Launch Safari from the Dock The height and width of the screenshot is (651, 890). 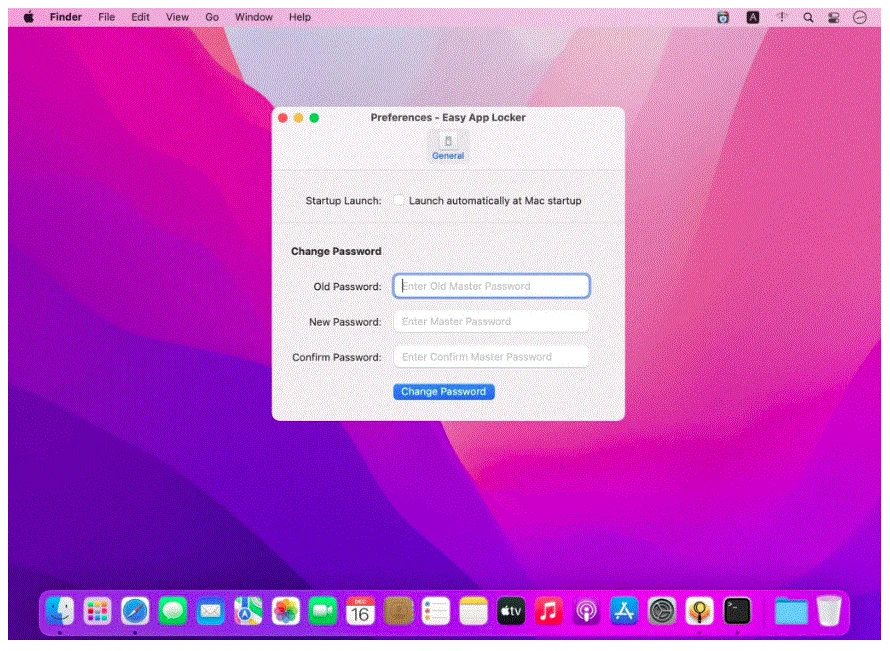(x=135, y=612)
